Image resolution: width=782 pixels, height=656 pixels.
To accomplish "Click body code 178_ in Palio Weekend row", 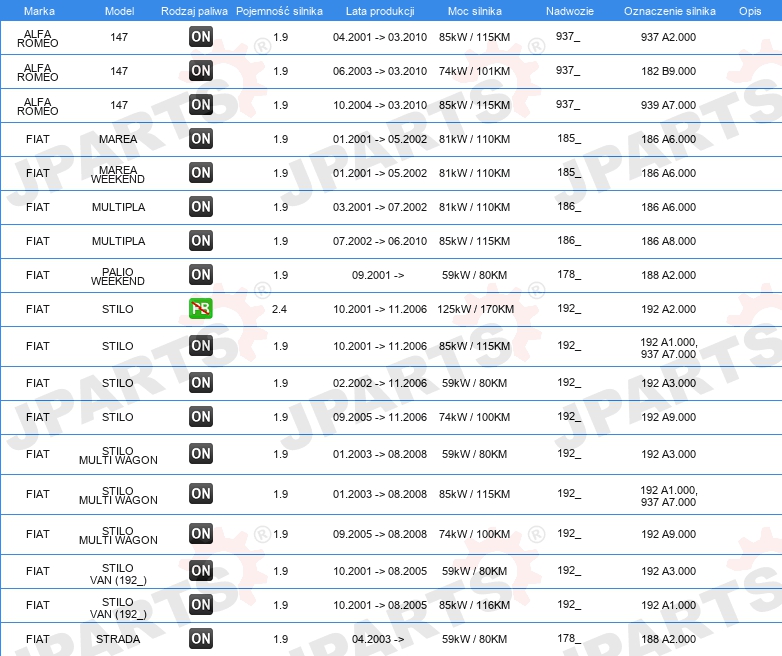I will (x=569, y=274).
